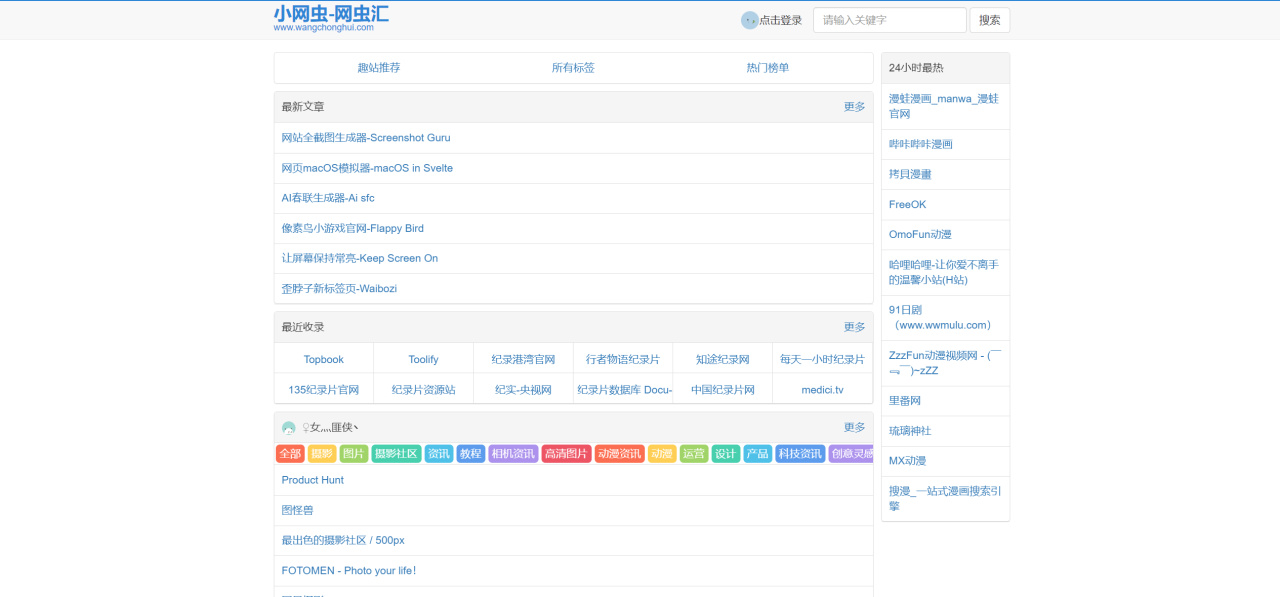Screen dimensions: 1280x597
Task: Open 纪实-央视网 site link
Action: [x=523, y=389]
